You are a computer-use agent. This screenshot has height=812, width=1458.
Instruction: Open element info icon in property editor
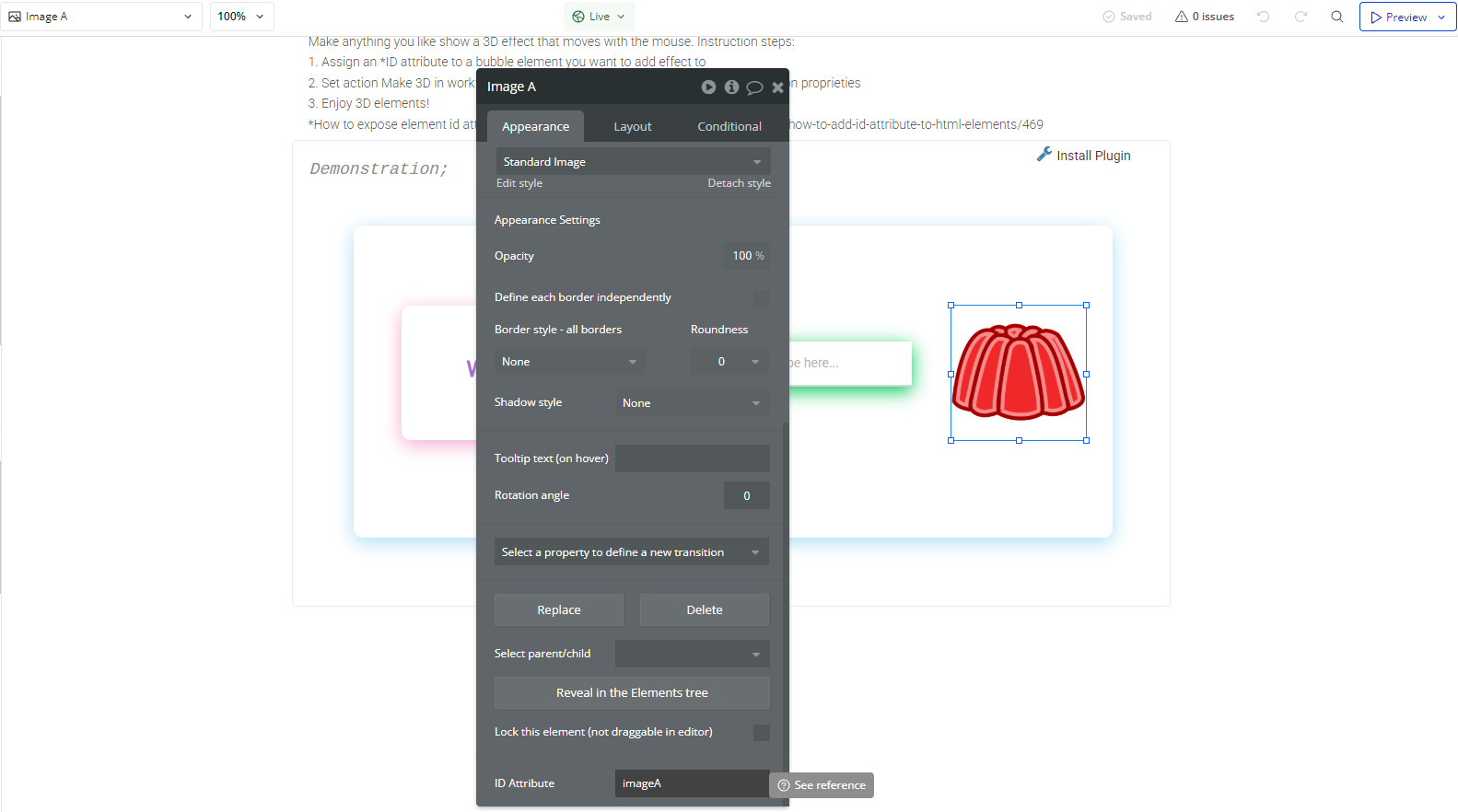tap(731, 87)
